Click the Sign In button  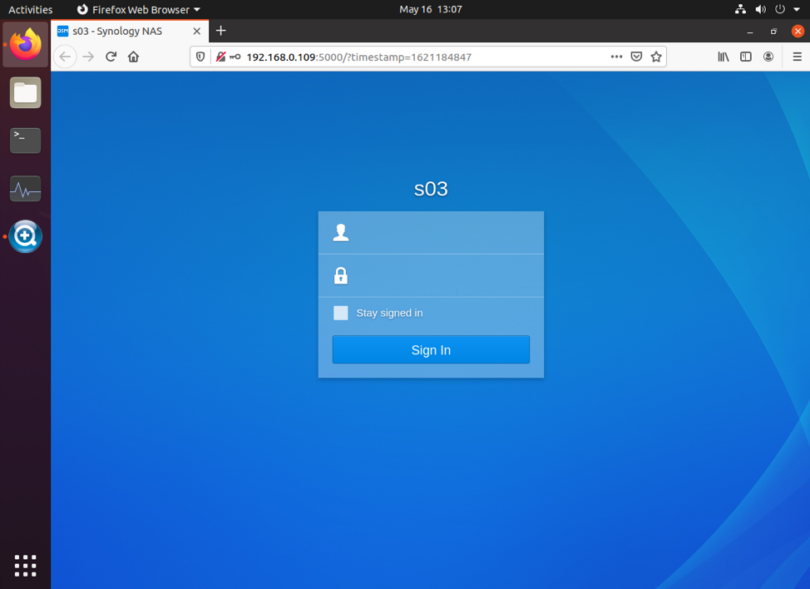point(430,349)
